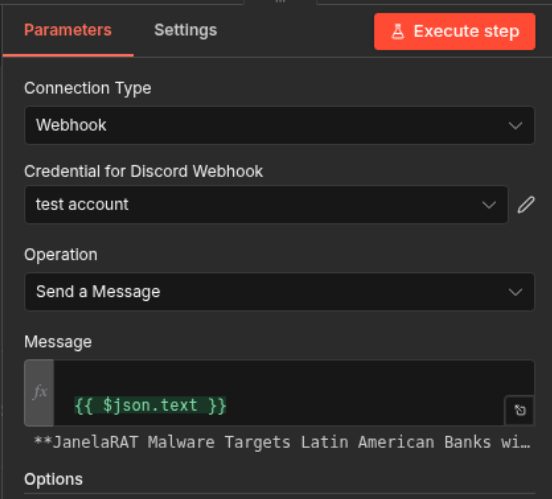
Task: Click the Options section heading
Action: click(x=54, y=479)
